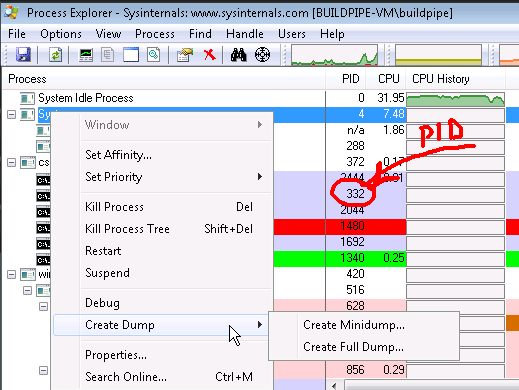Click the Process Explorer title bar icon
This screenshot has height=390, width=519.
point(12,12)
